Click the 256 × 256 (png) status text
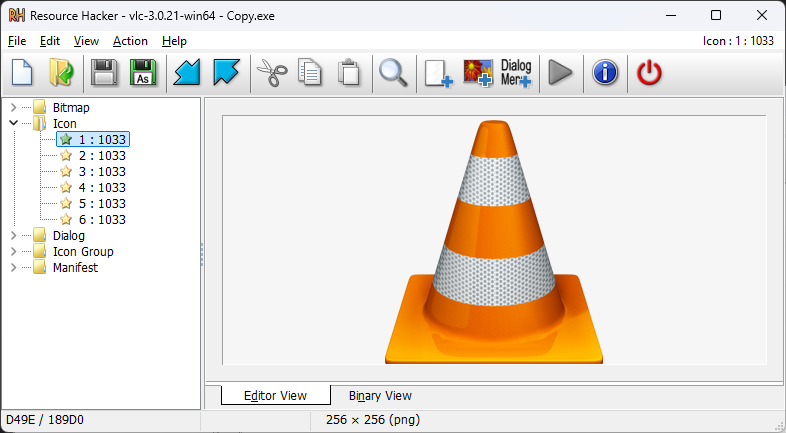 (x=373, y=419)
